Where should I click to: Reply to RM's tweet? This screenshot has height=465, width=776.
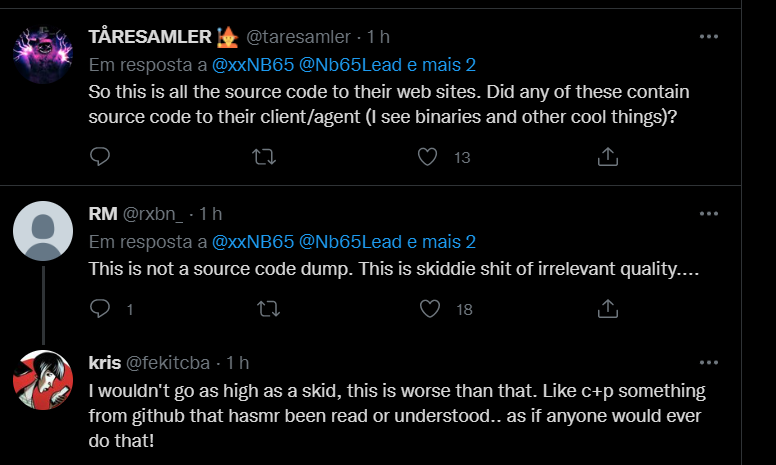pyautogui.click(x=99, y=309)
